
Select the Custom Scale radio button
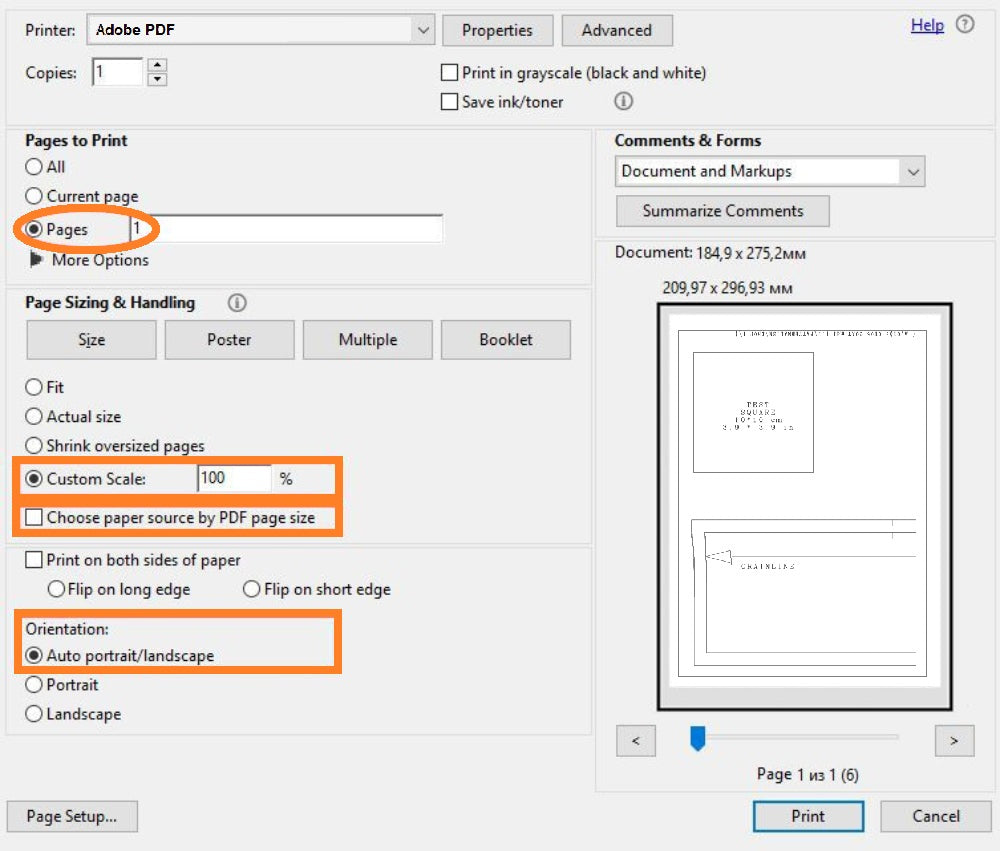coord(34,478)
